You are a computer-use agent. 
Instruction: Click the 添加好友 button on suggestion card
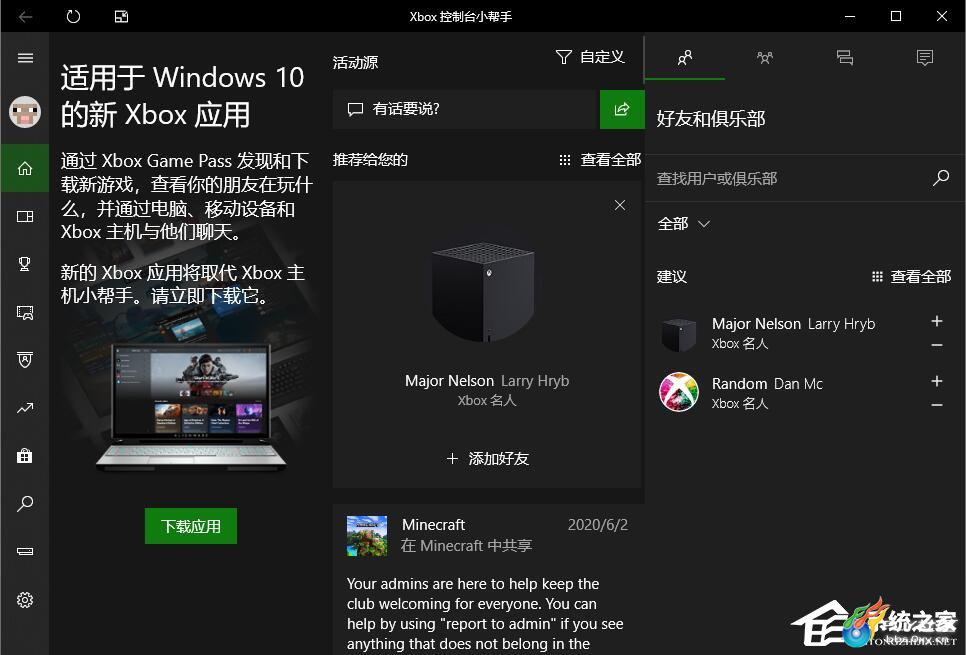click(487, 458)
